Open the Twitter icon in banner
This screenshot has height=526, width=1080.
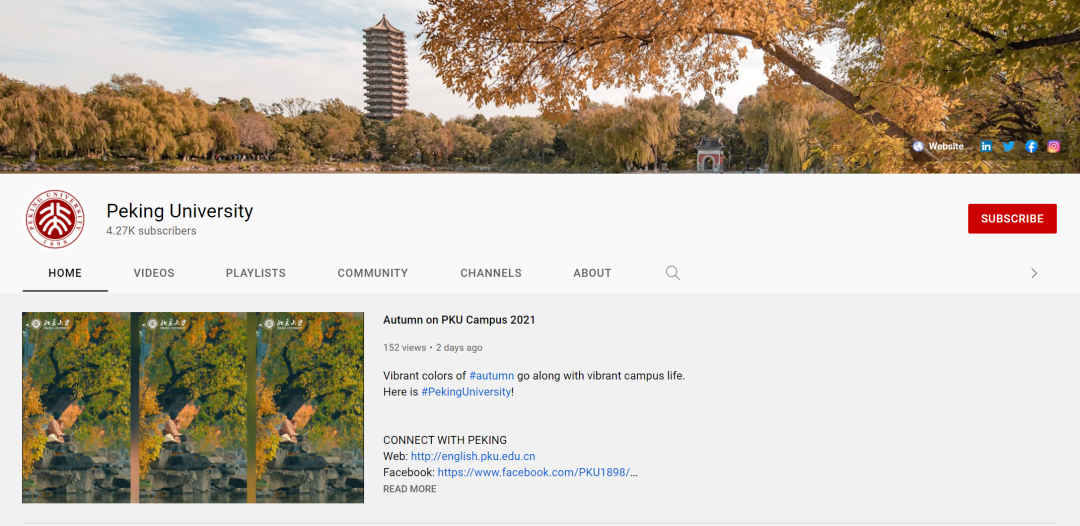(1008, 146)
